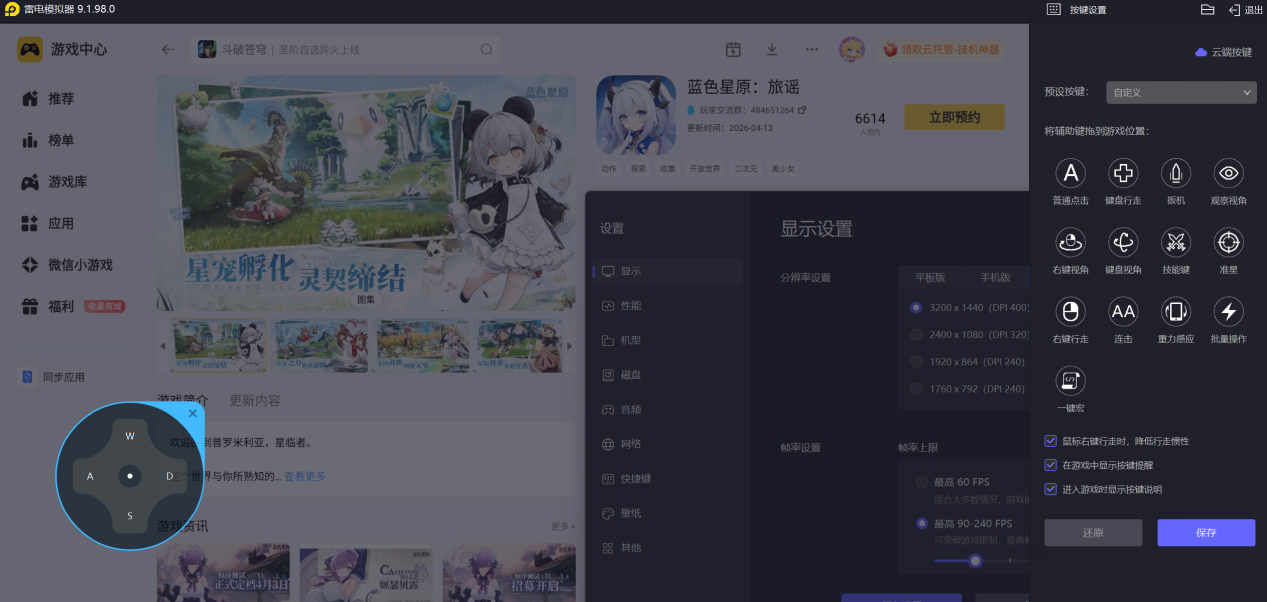Click the left arrow of the screenshot carousel
Viewport: 1267px width, 602px height.
(164, 345)
